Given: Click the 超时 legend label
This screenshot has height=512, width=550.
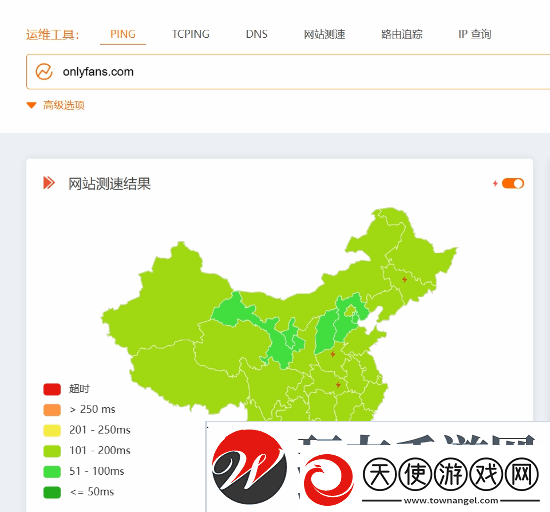Looking at the screenshot, I should [79, 389].
